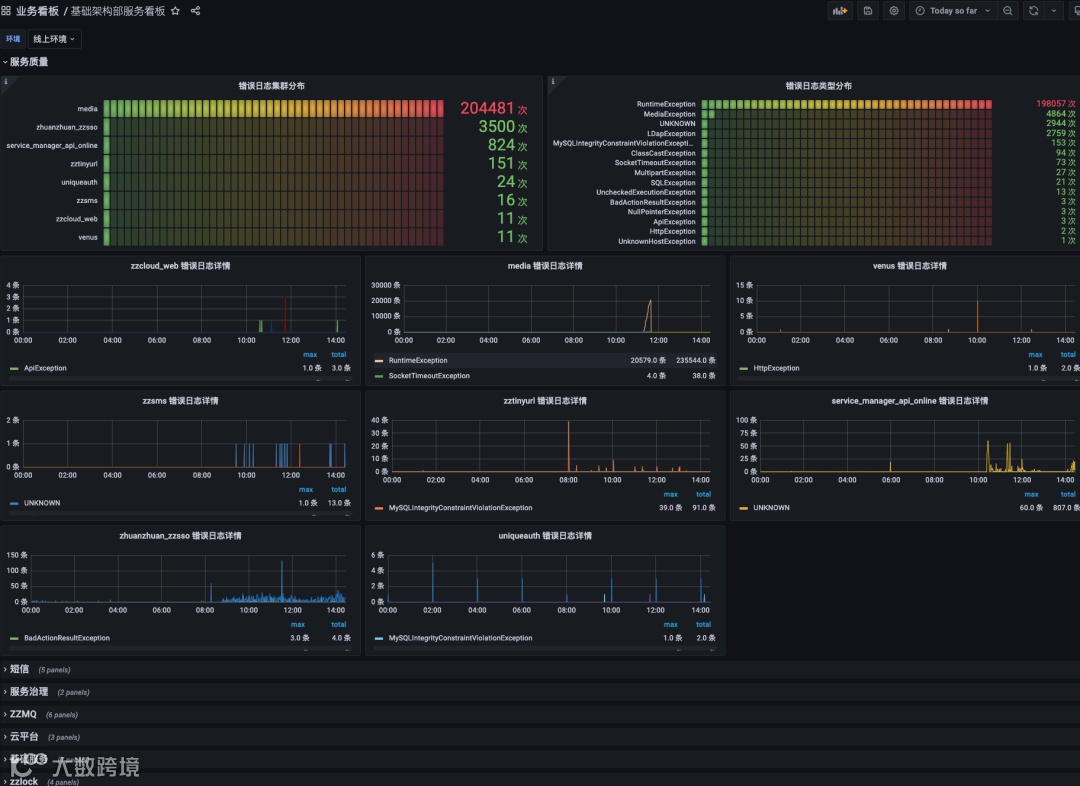
Task: Open refresh interval dropdown arrow
Action: point(1054,11)
